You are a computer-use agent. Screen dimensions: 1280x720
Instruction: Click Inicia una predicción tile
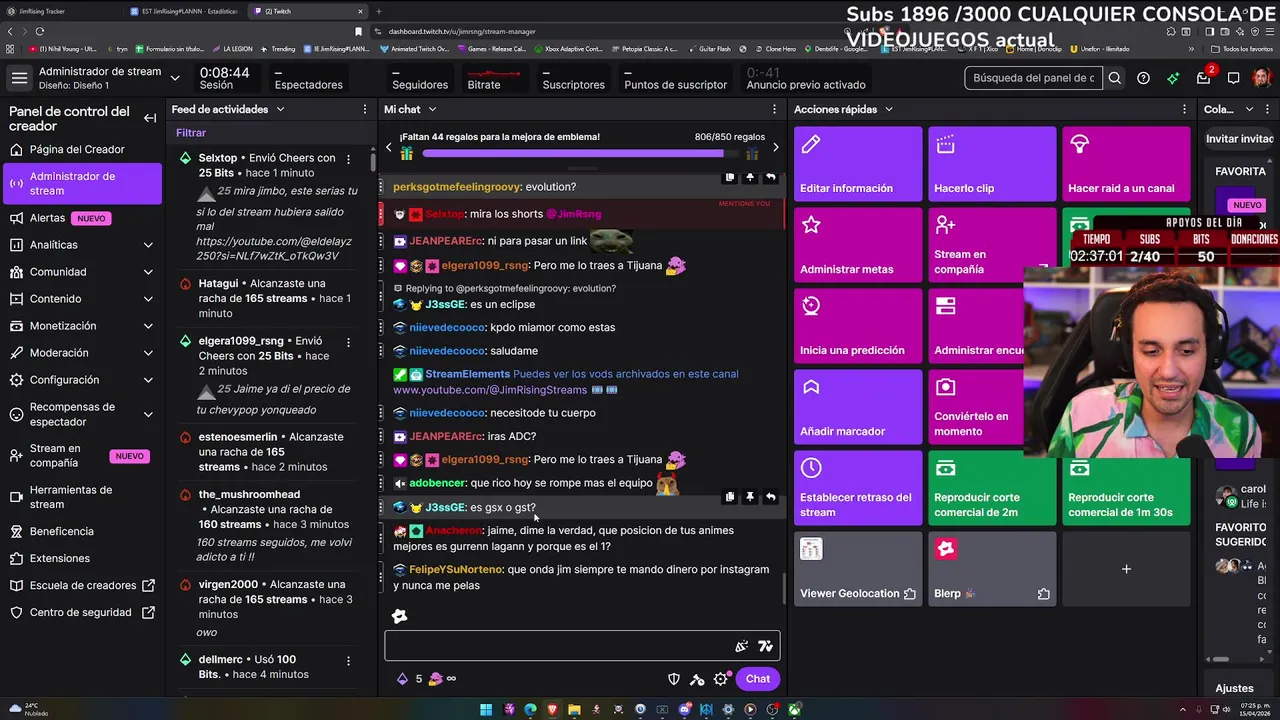coord(858,326)
